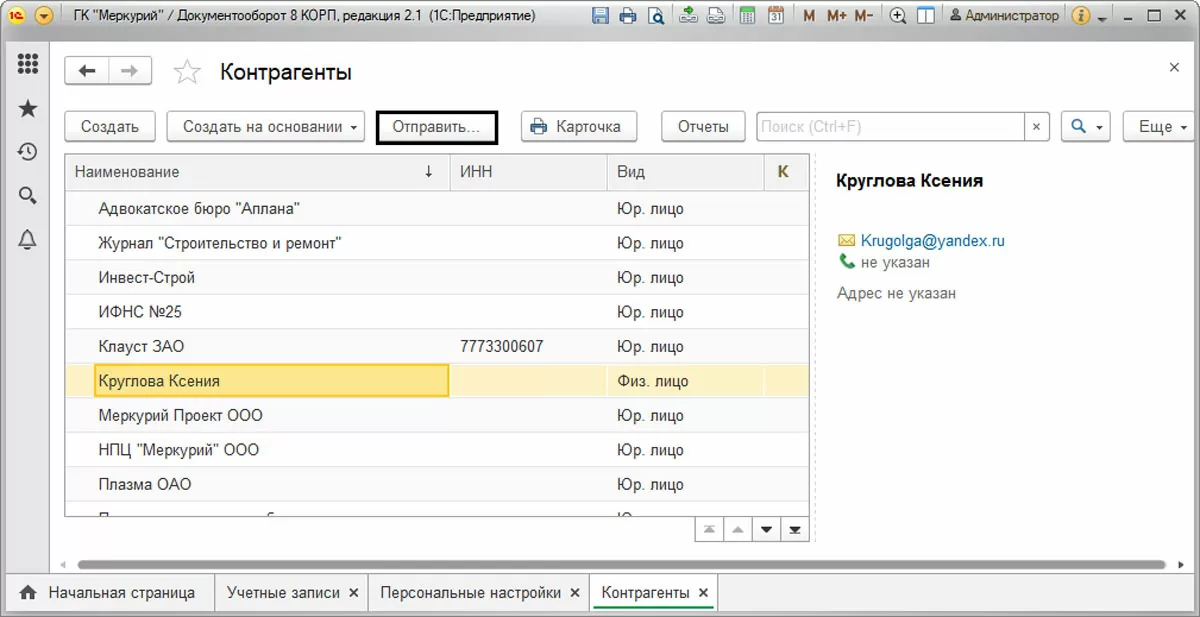
Task: Click the Print icon in title bar
Action: 628,16
